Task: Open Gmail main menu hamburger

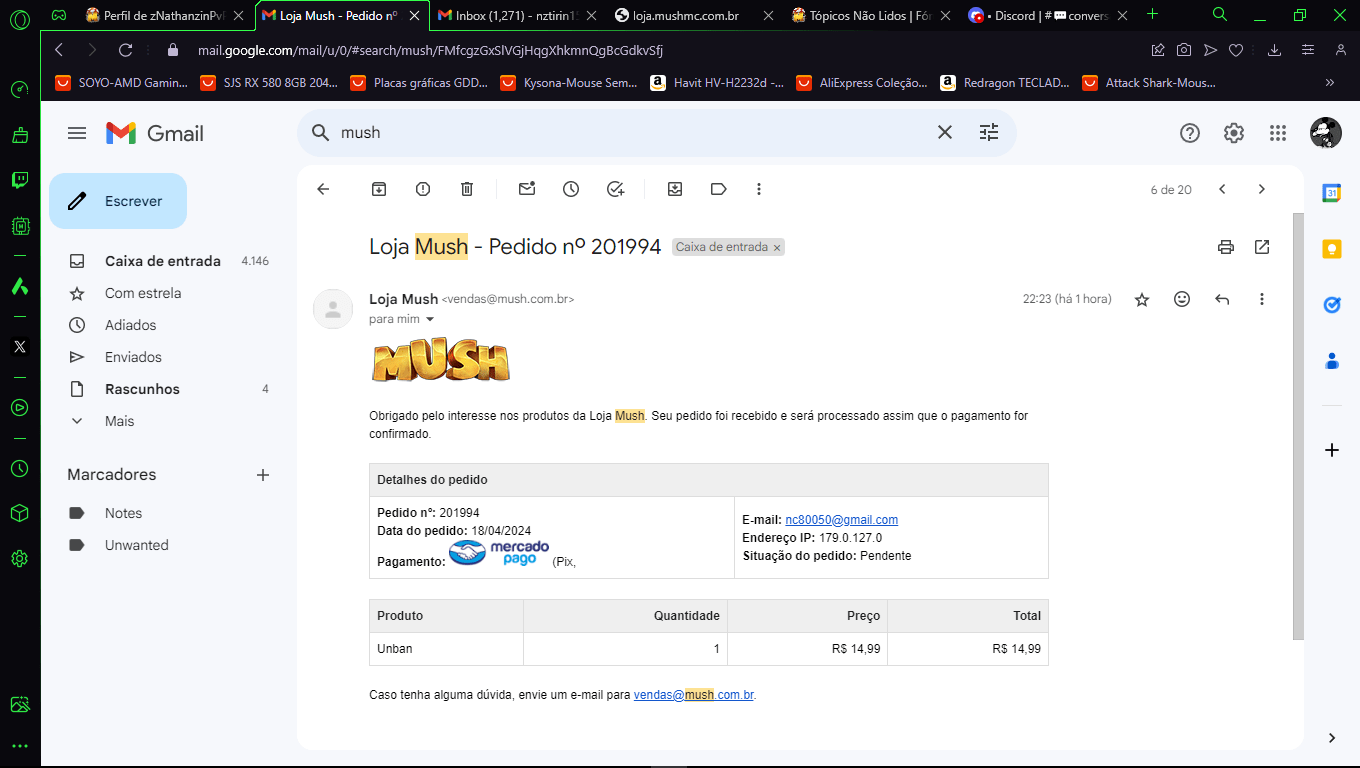Action: 77,133
